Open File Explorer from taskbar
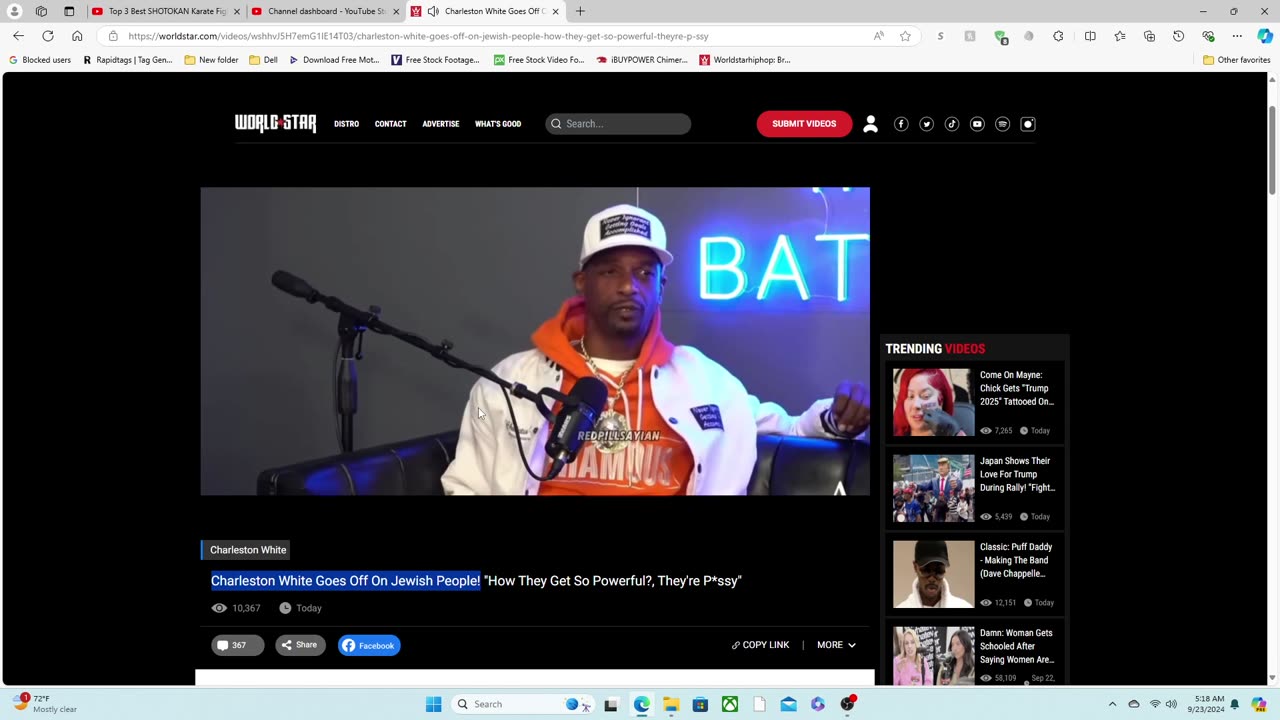The width and height of the screenshot is (1280, 720). pos(671,704)
